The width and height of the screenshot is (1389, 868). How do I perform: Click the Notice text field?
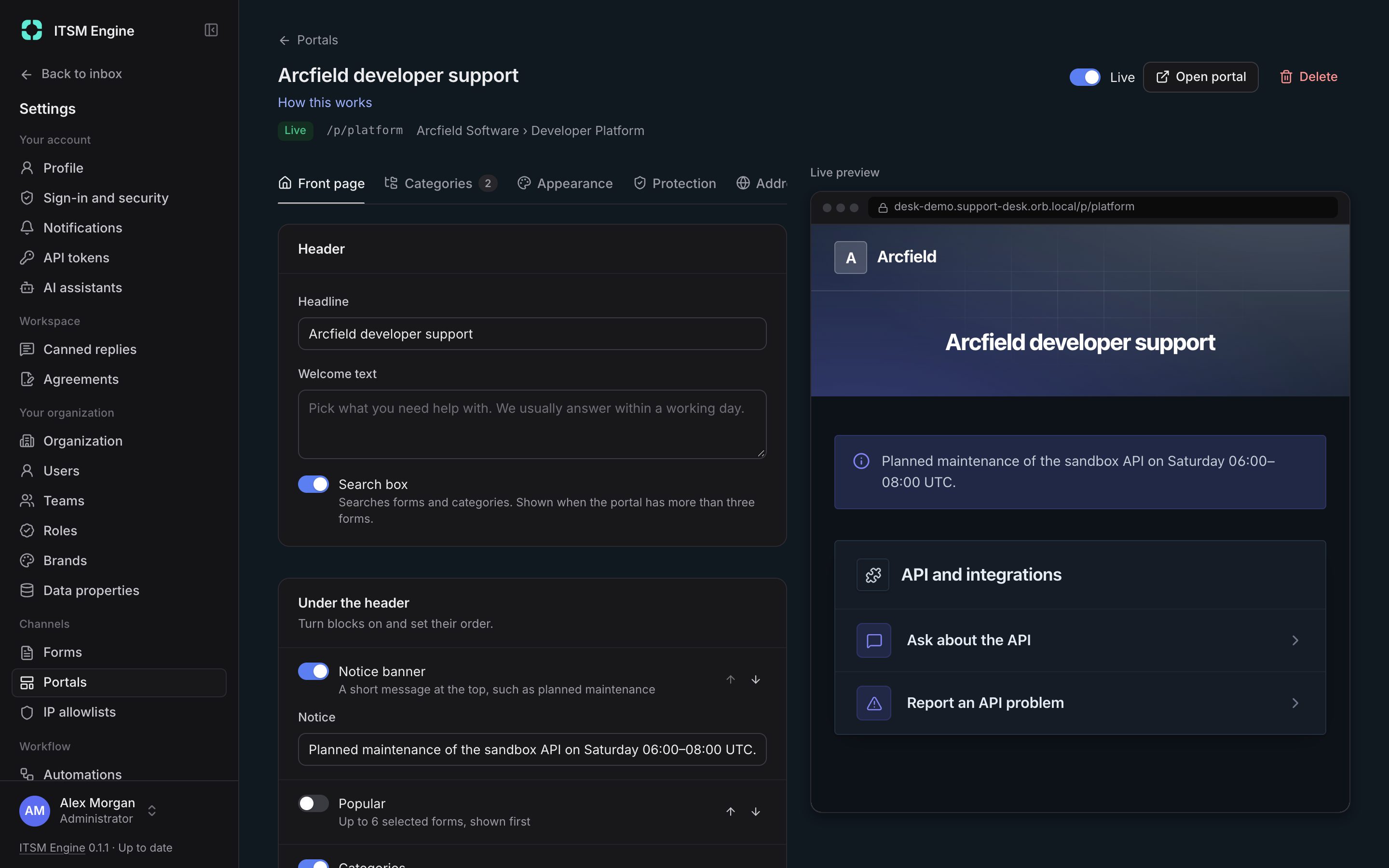(532, 749)
